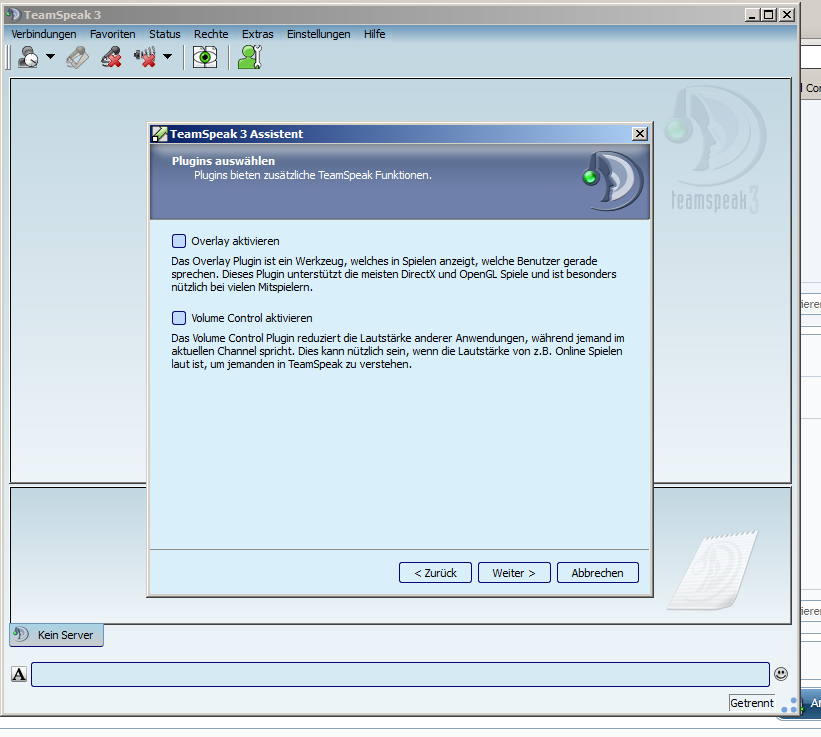Image resolution: width=821 pixels, height=737 pixels.
Task: Open the Extras menu
Action: click(x=257, y=34)
